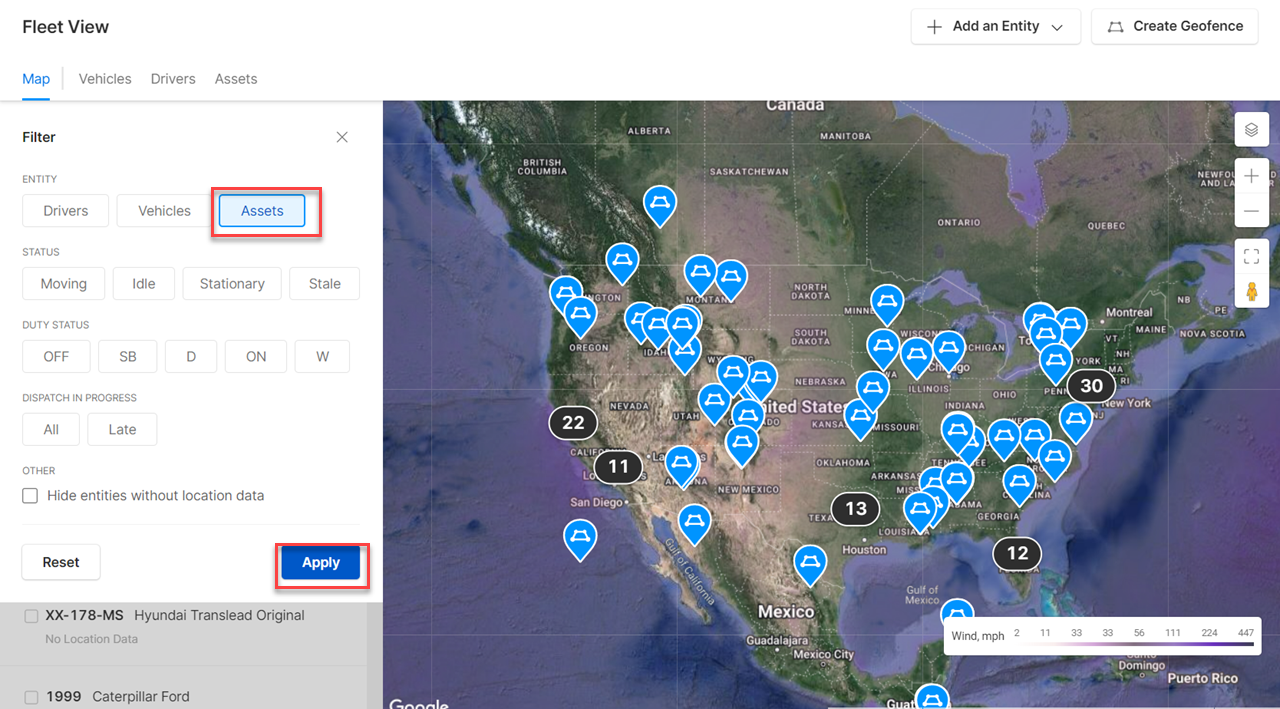Select asset pin near Gulf of California

(694, 523)
